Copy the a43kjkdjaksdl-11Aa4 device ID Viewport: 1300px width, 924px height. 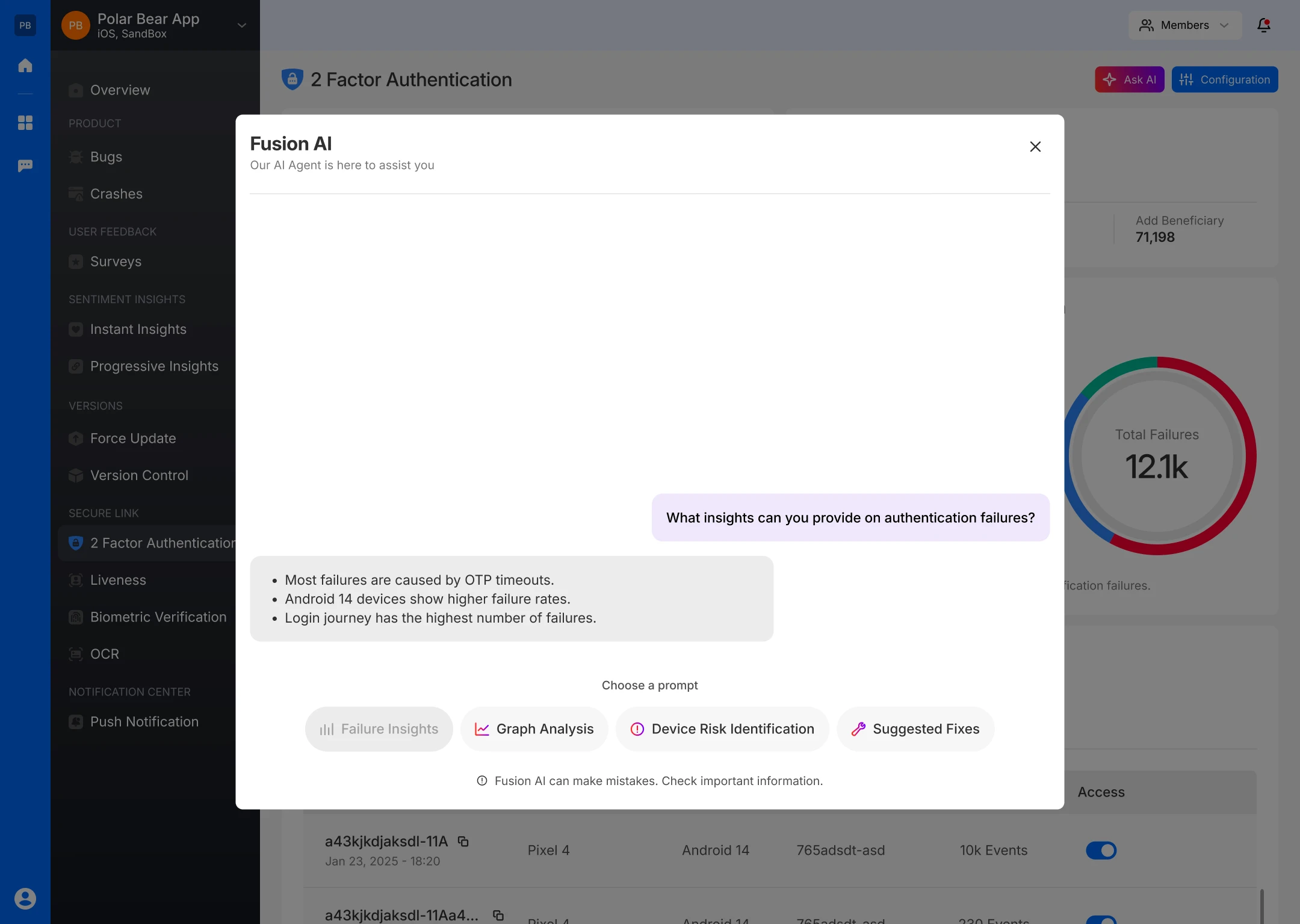click(x=498, y=915)
